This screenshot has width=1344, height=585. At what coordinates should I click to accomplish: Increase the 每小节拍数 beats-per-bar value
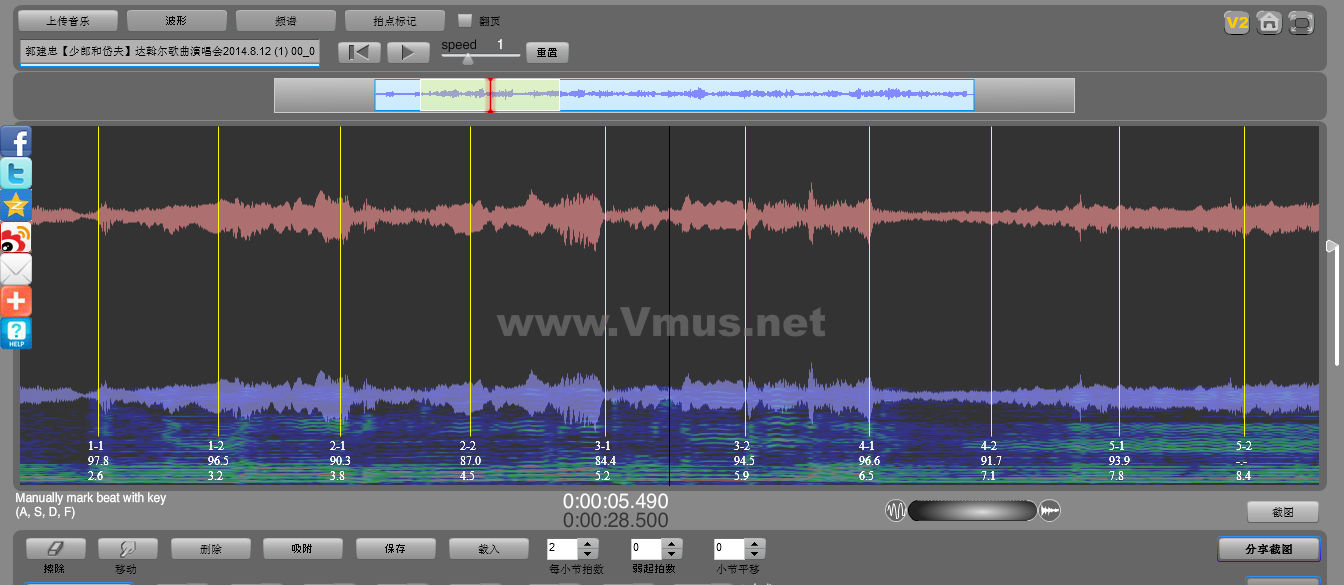(588, 544)
